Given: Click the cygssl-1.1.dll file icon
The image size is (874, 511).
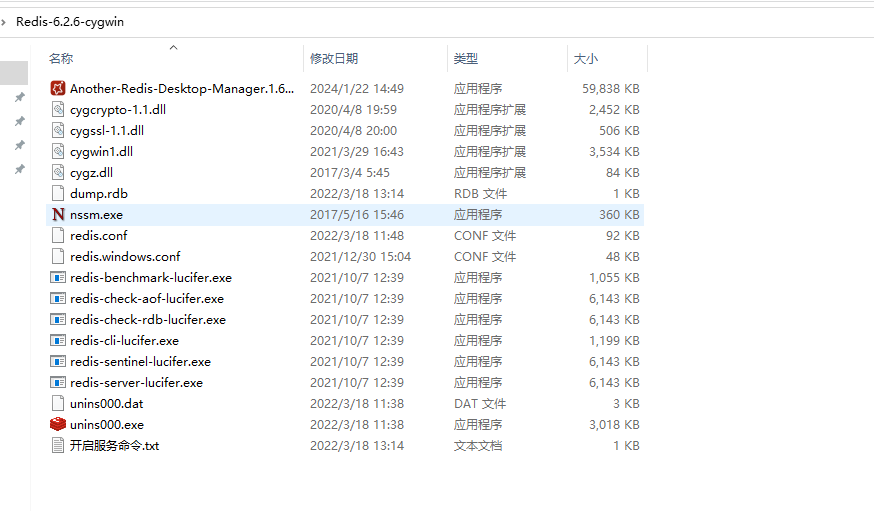Looking at the screenshot, I should pos(58,130).
